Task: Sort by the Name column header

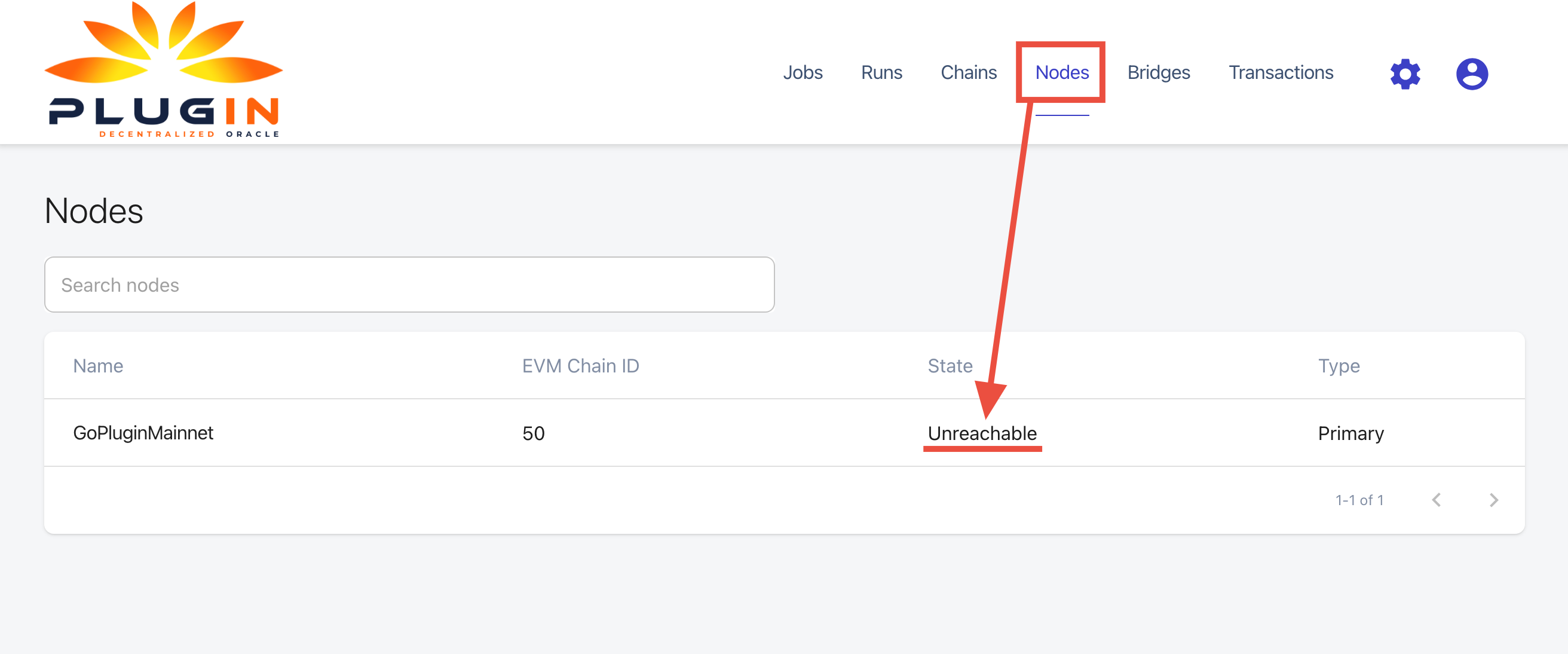Action: coord(98,365)
